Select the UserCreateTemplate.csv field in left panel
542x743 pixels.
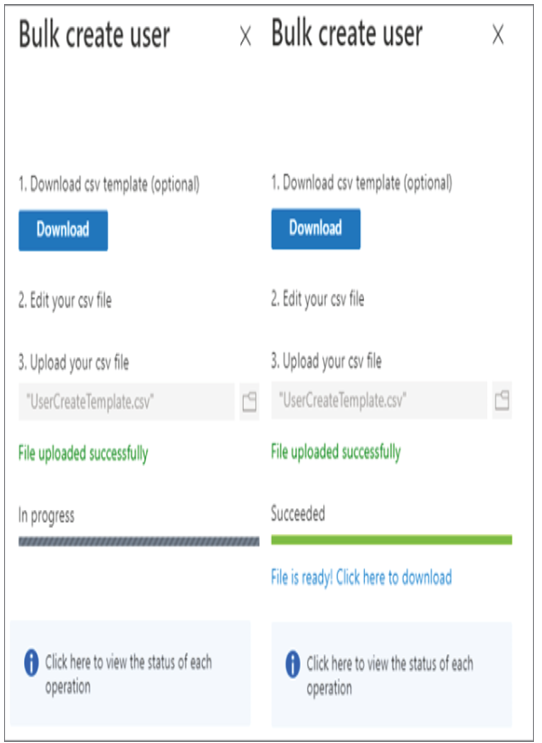(x=126, y=402)
